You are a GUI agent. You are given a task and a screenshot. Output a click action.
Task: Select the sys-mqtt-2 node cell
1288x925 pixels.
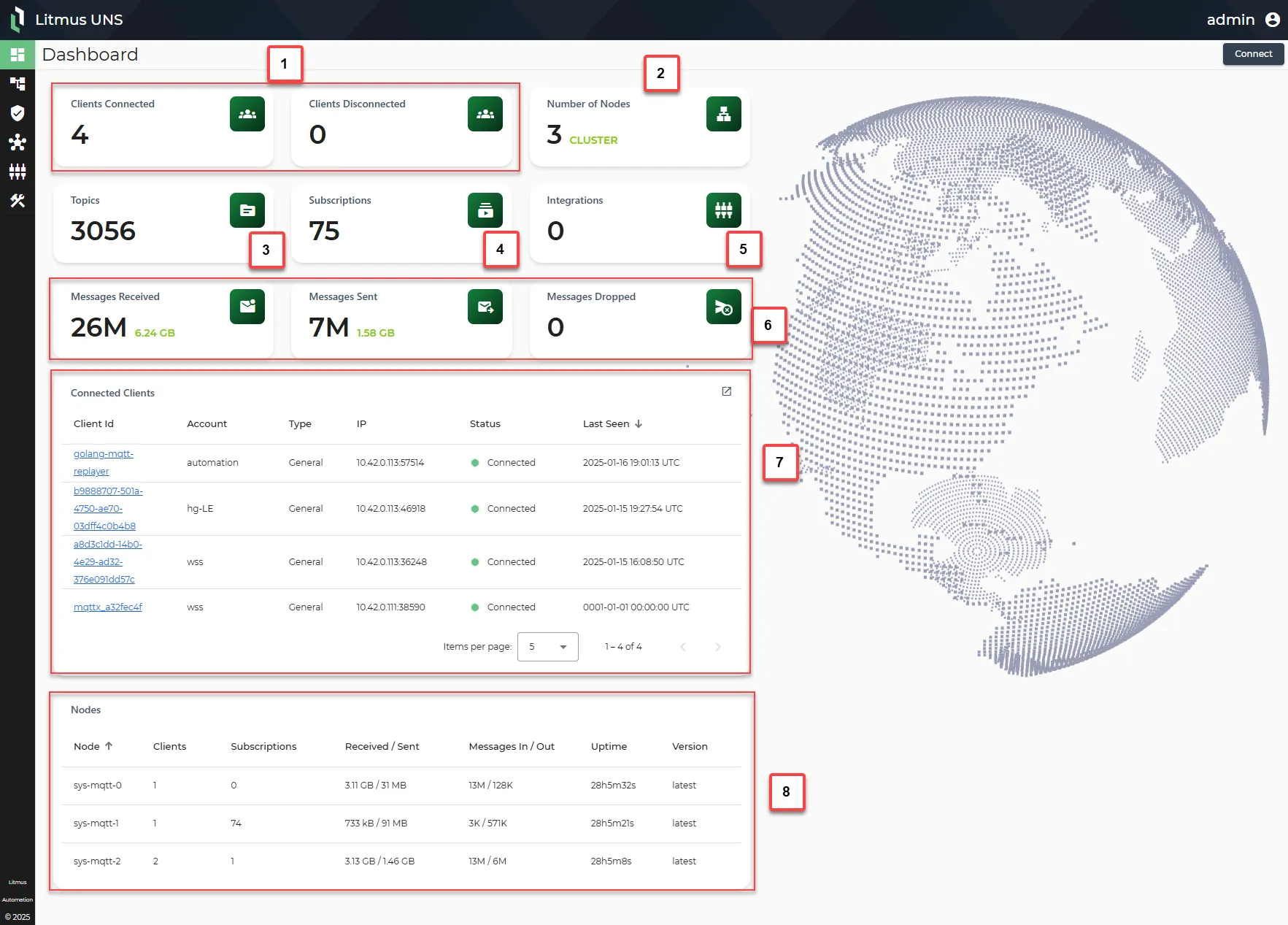pyautogui.click(x=97, y=861)
